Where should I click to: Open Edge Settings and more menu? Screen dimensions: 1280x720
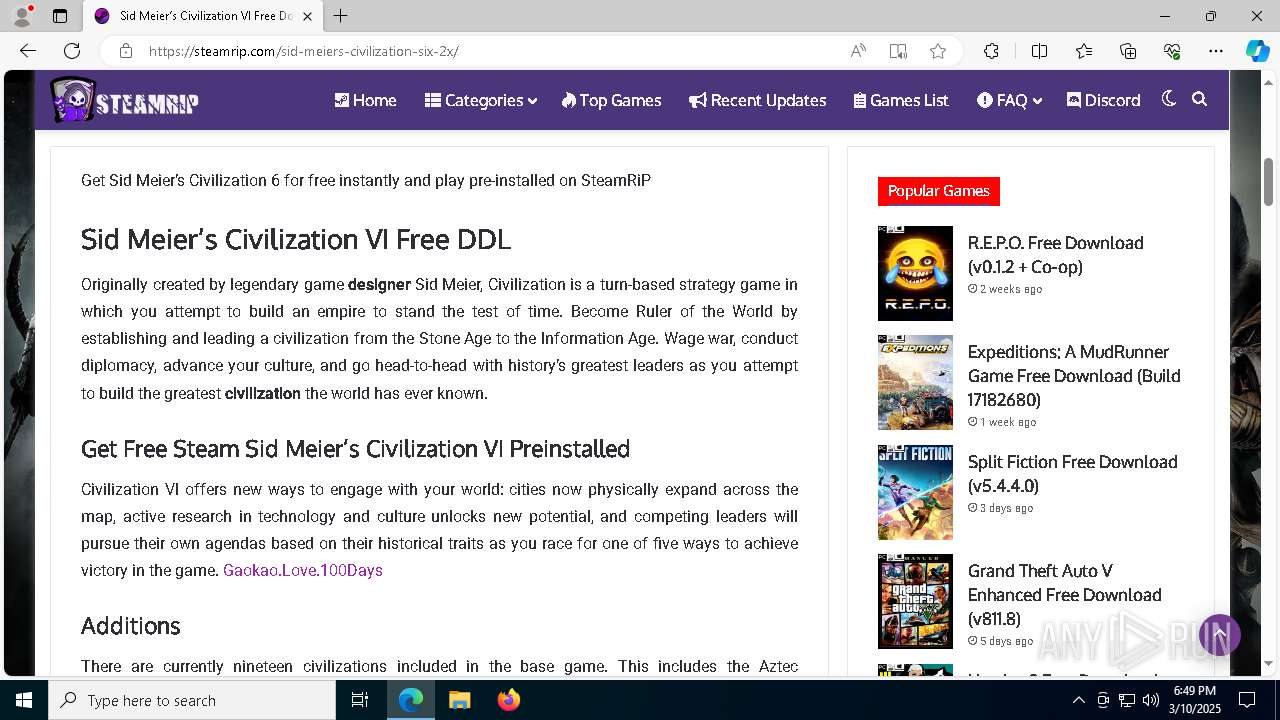pyautogui.click(x=1216, y=51)
